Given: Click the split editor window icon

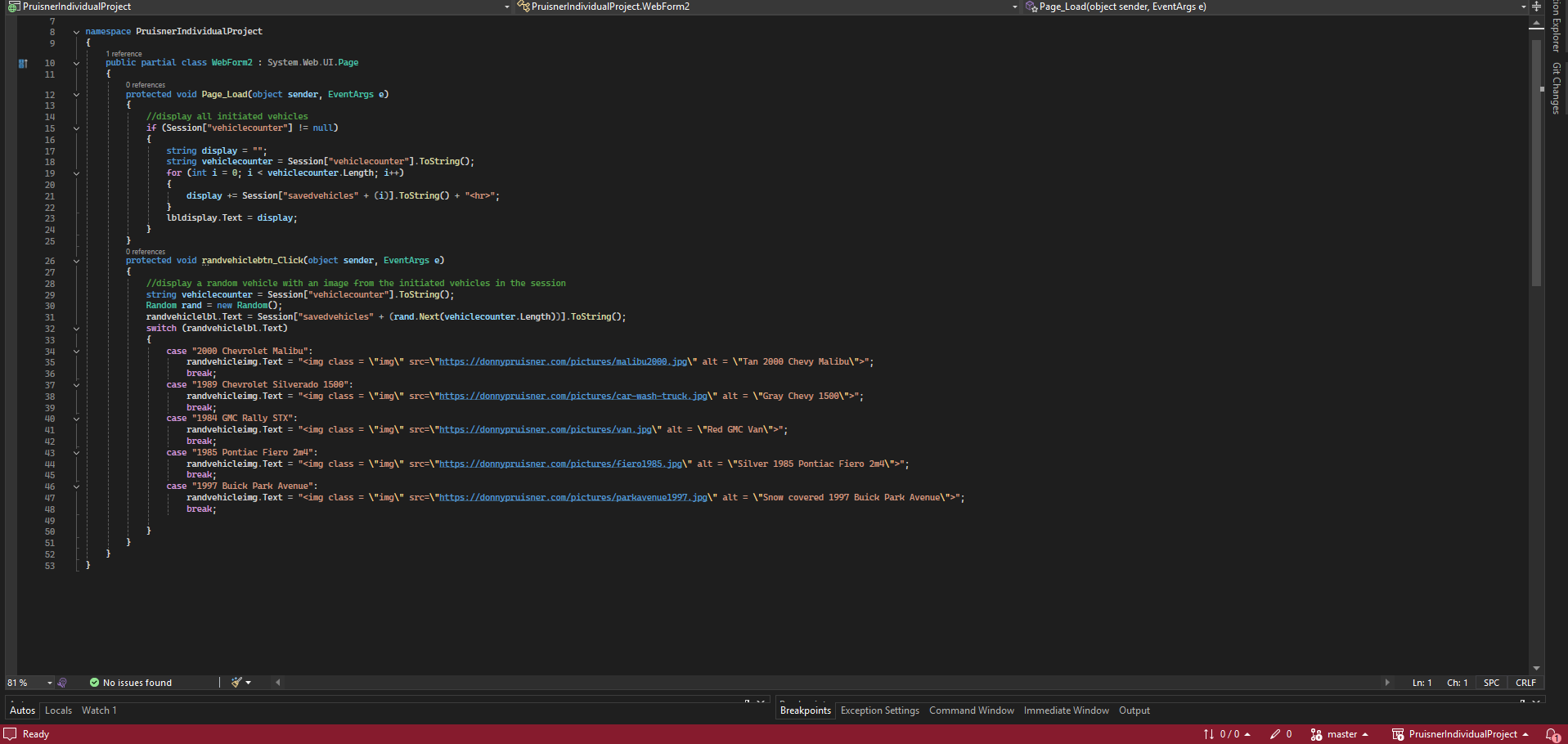Looking at the screenshot, I should pyautogui.click(x=1536, y=7).
